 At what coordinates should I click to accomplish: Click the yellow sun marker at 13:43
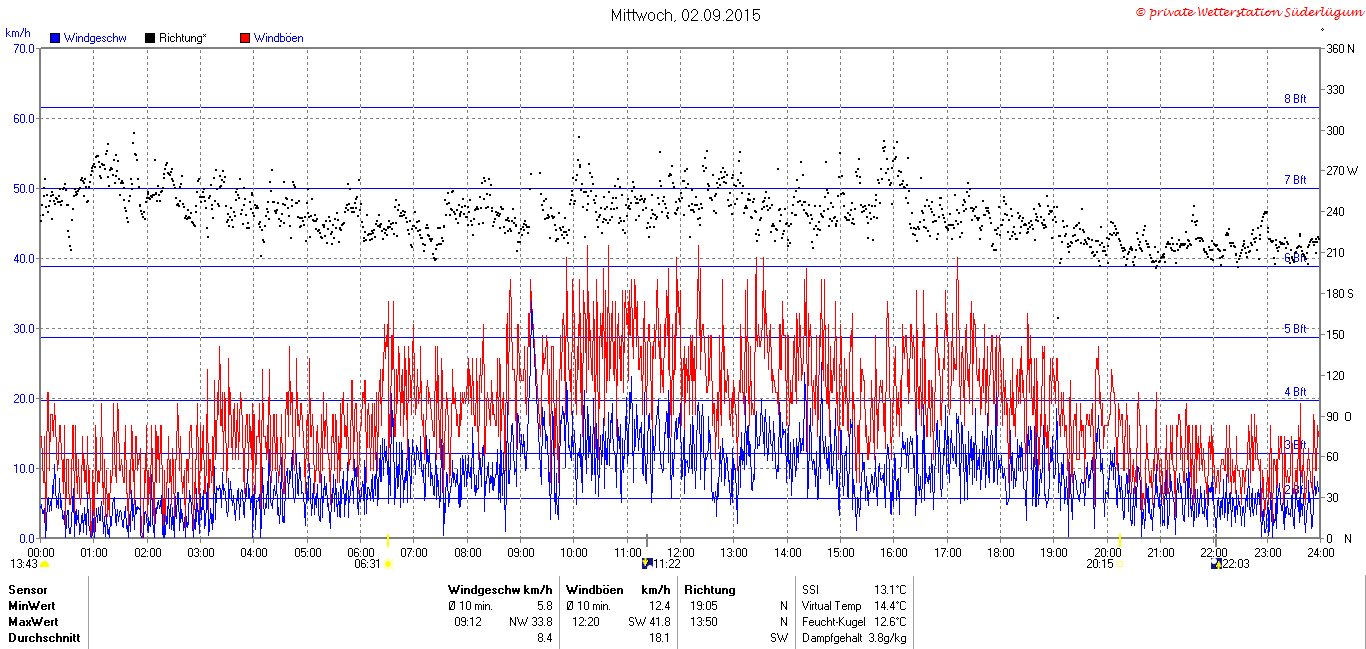pos(44,565)
